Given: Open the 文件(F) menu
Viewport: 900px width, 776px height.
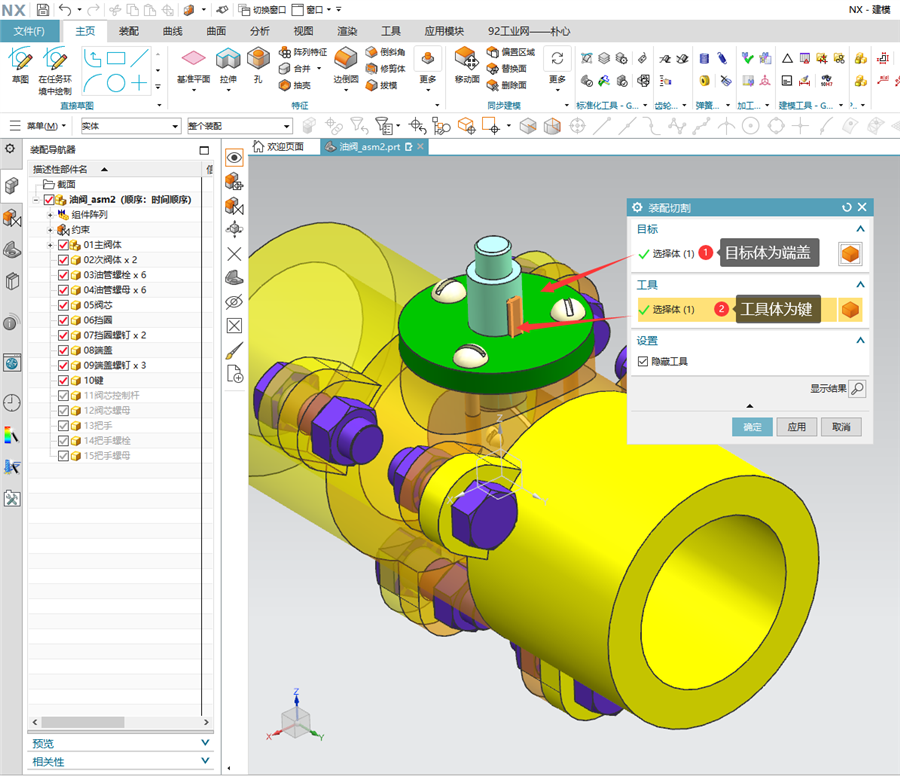Looking at the screenshot, I should 29,31.
